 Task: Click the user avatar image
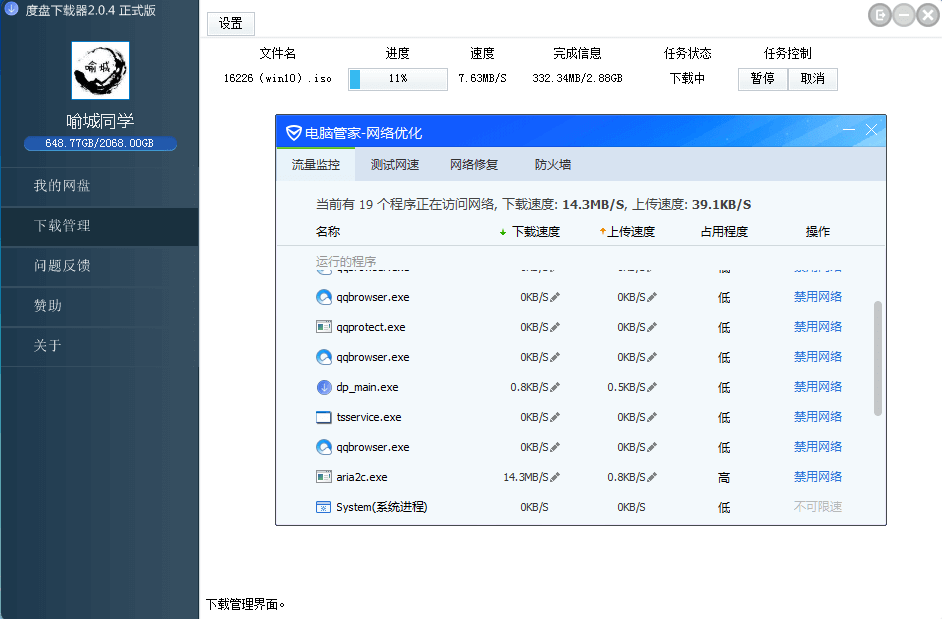click(x=100, y=70)
